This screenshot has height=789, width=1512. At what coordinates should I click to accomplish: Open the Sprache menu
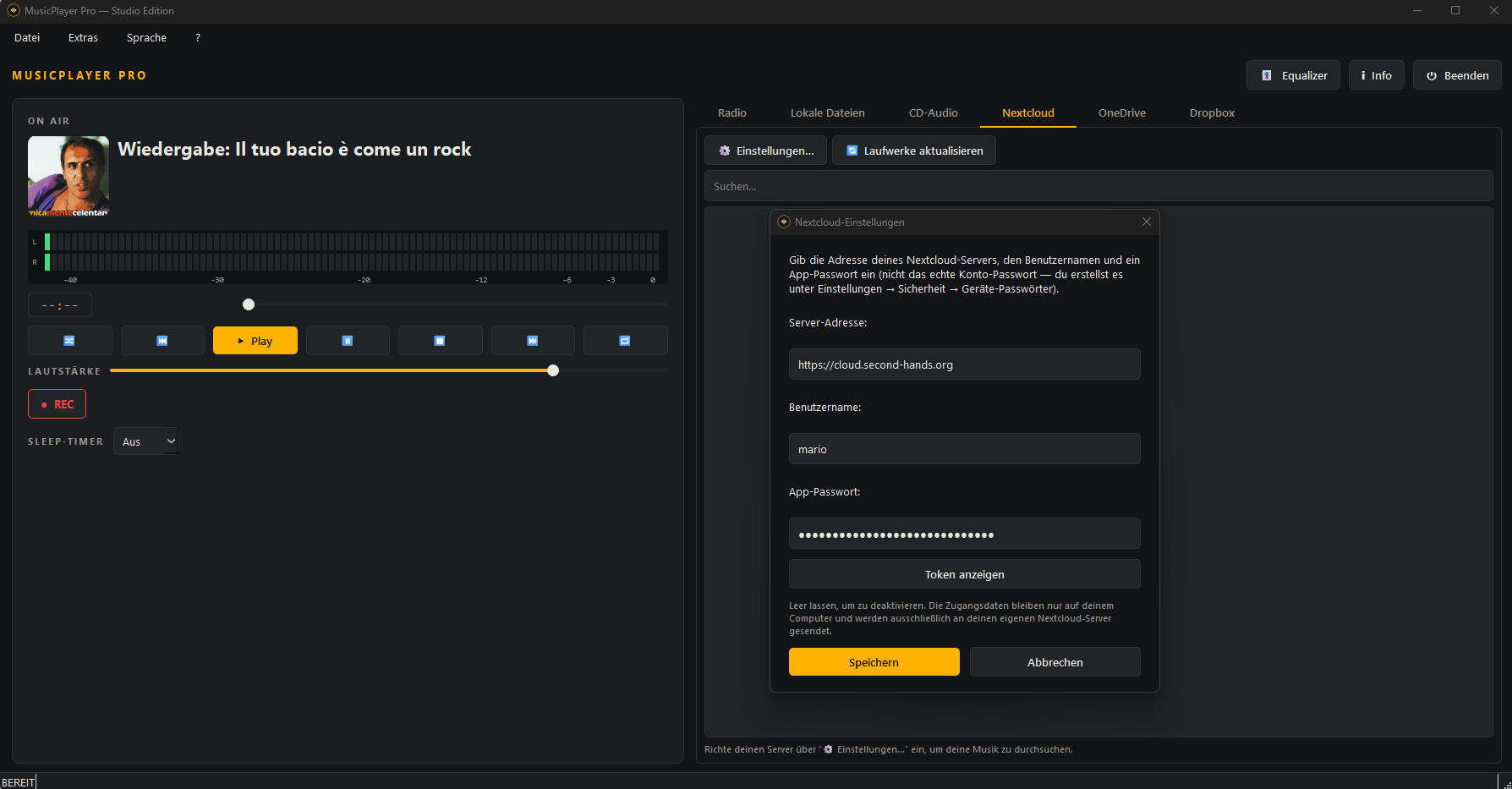pos(146,38)
